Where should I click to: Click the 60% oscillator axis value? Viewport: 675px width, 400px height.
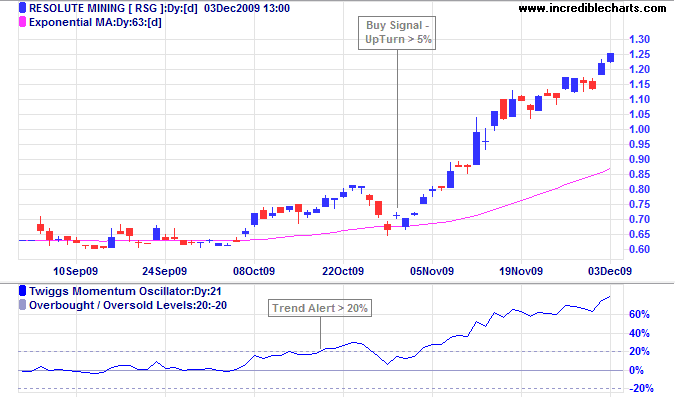coord(639,314)
